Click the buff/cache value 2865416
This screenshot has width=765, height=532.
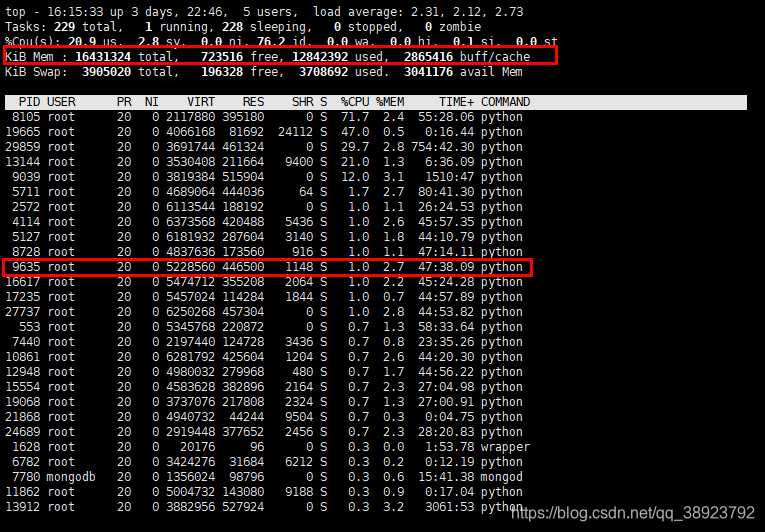pyautogui.click(x=428, y=57)
